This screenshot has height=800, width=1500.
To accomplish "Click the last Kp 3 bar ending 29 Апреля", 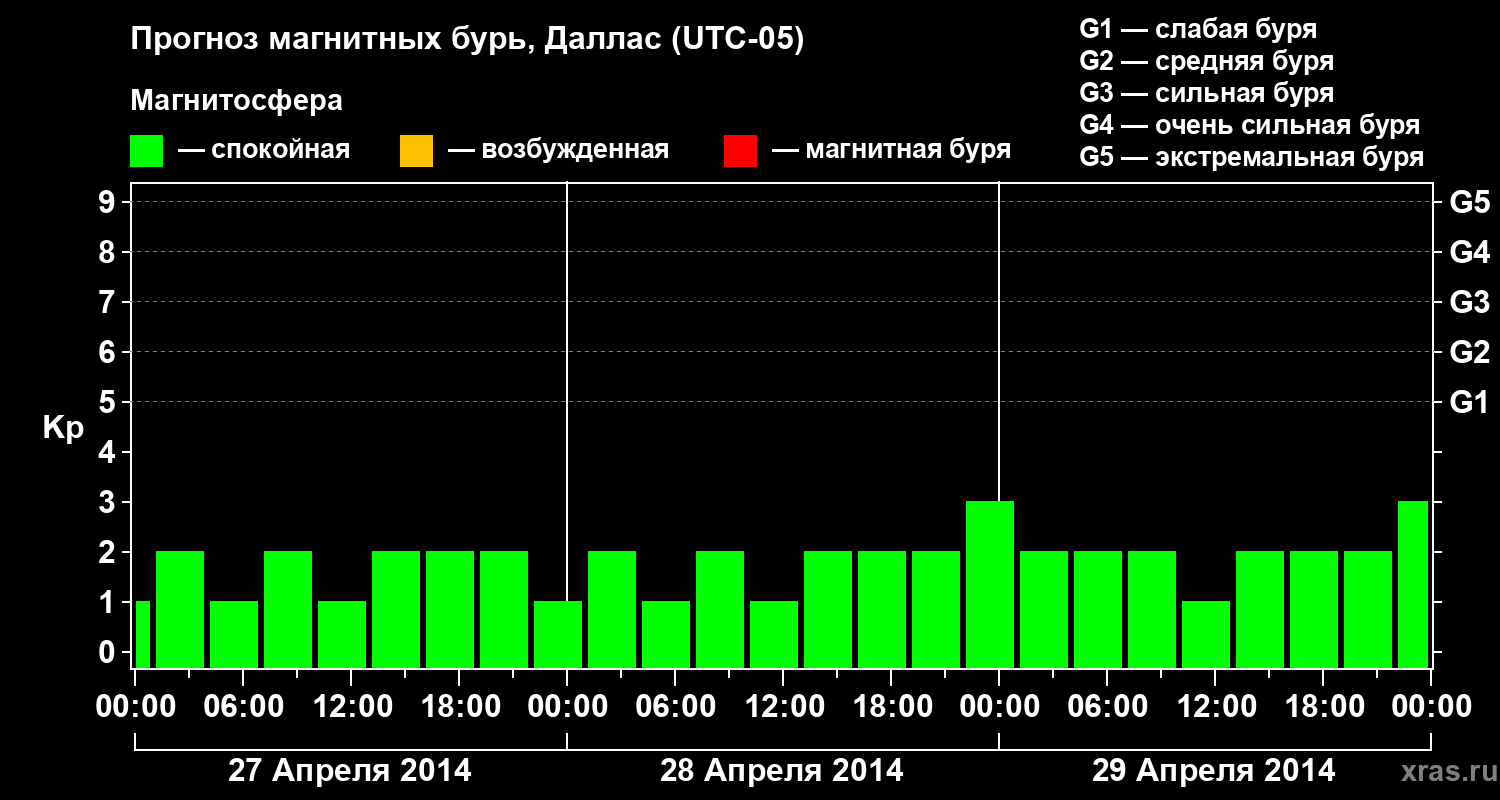I will pos(1413,584).
